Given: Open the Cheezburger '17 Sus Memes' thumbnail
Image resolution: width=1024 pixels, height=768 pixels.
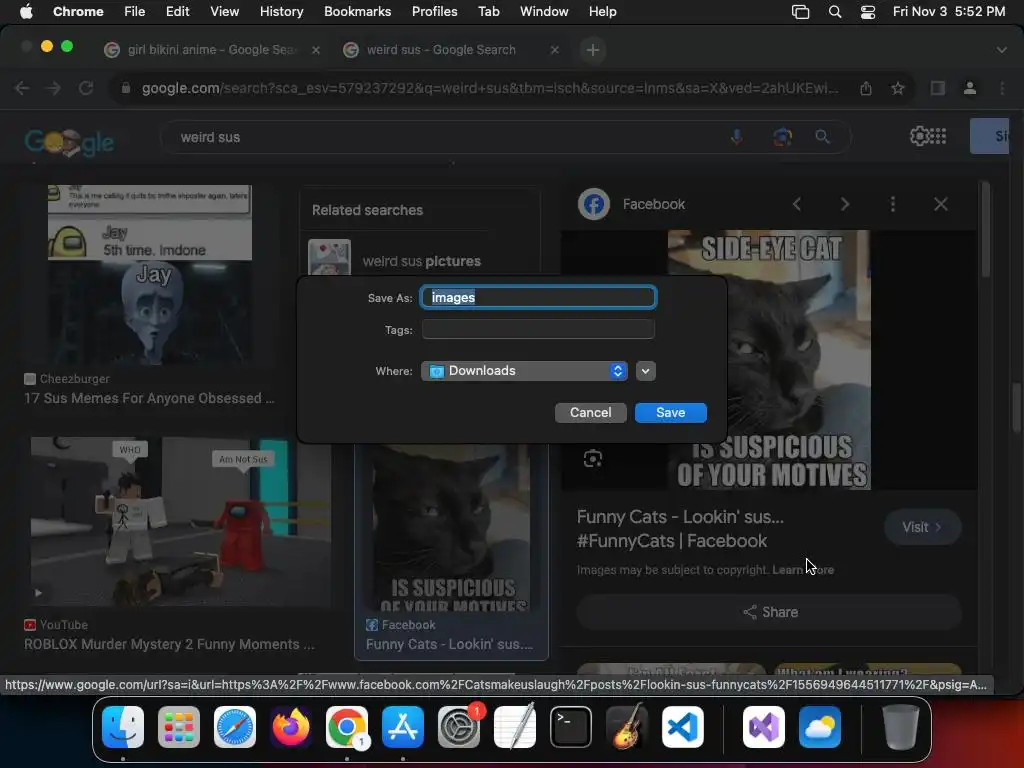Looking at the screenshot, I should point(150,274).
